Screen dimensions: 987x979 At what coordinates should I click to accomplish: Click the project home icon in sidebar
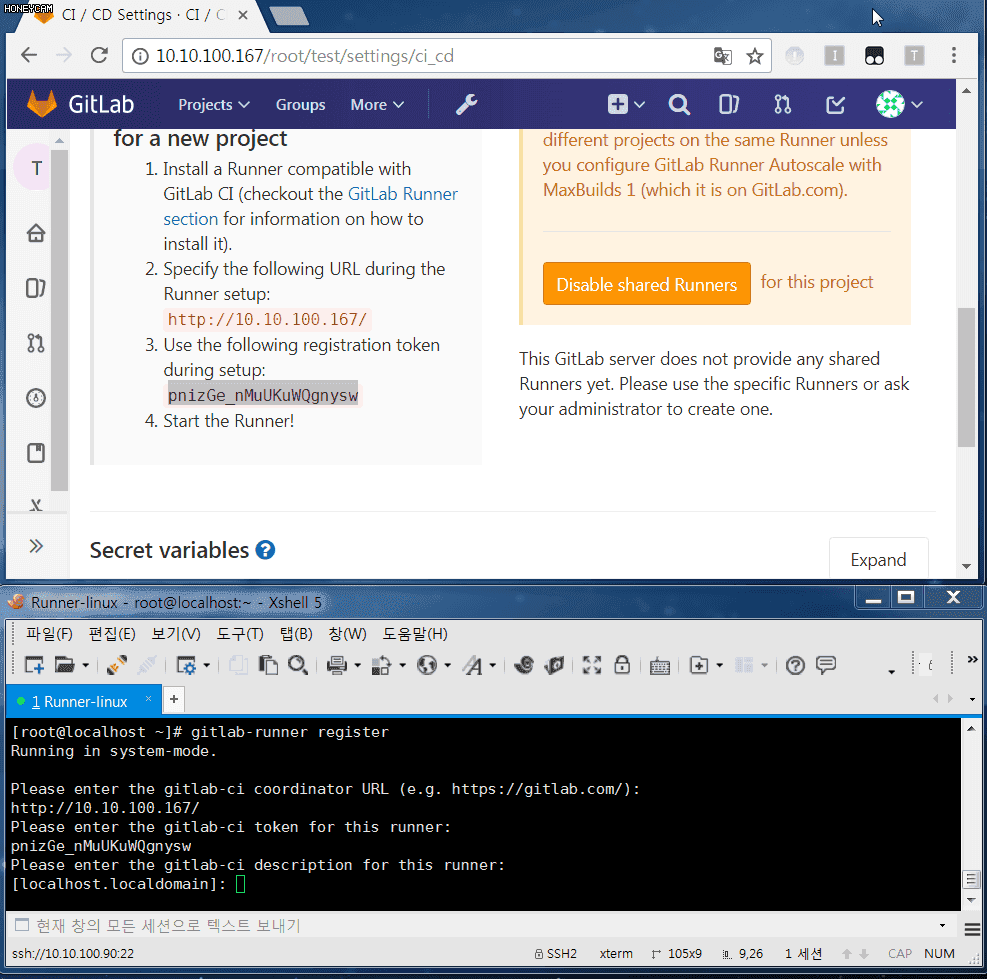[x=36, y=233]
